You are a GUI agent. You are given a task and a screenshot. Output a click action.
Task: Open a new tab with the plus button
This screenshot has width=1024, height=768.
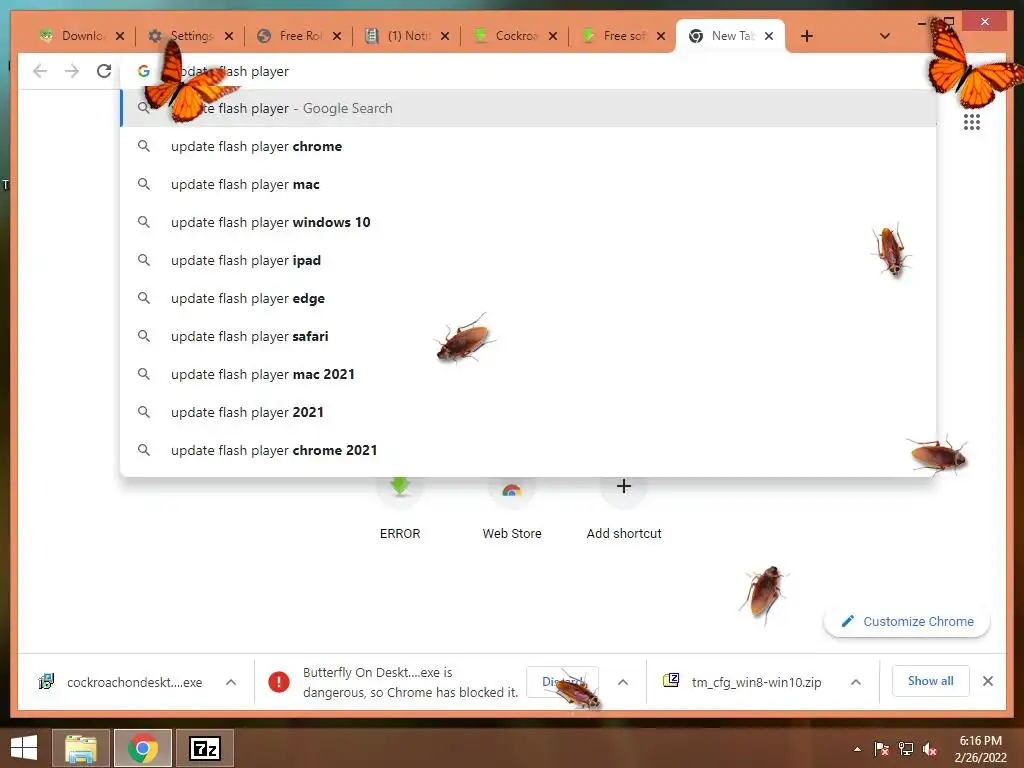point(807,36)
